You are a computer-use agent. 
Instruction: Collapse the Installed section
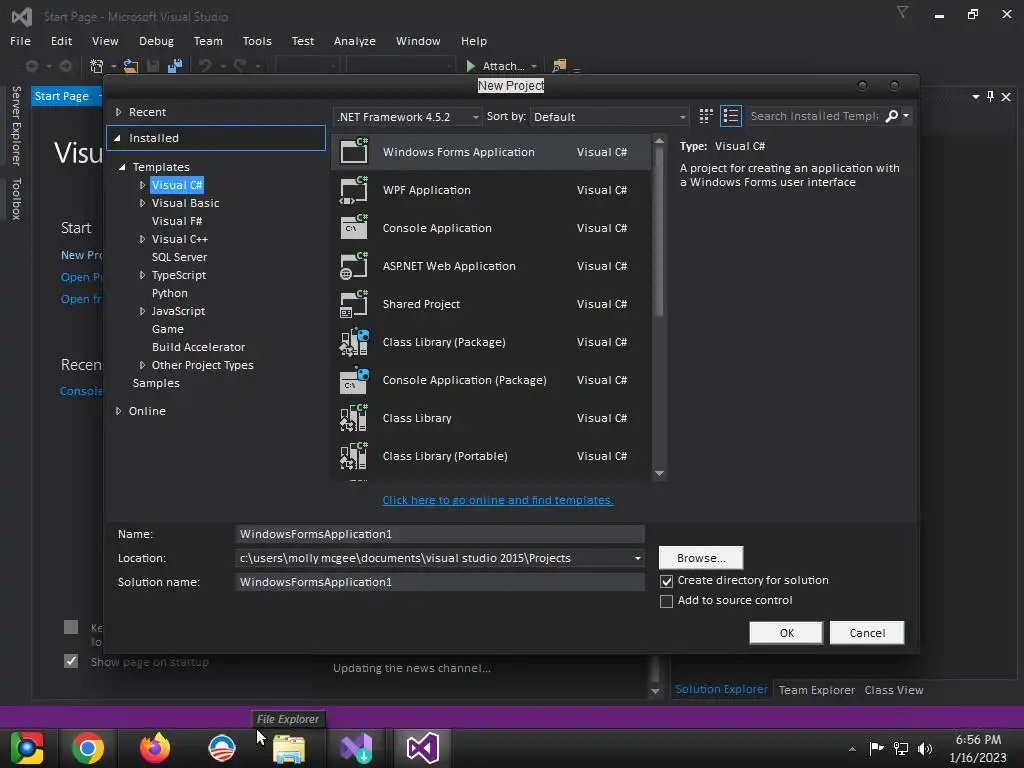click(118, 138)
